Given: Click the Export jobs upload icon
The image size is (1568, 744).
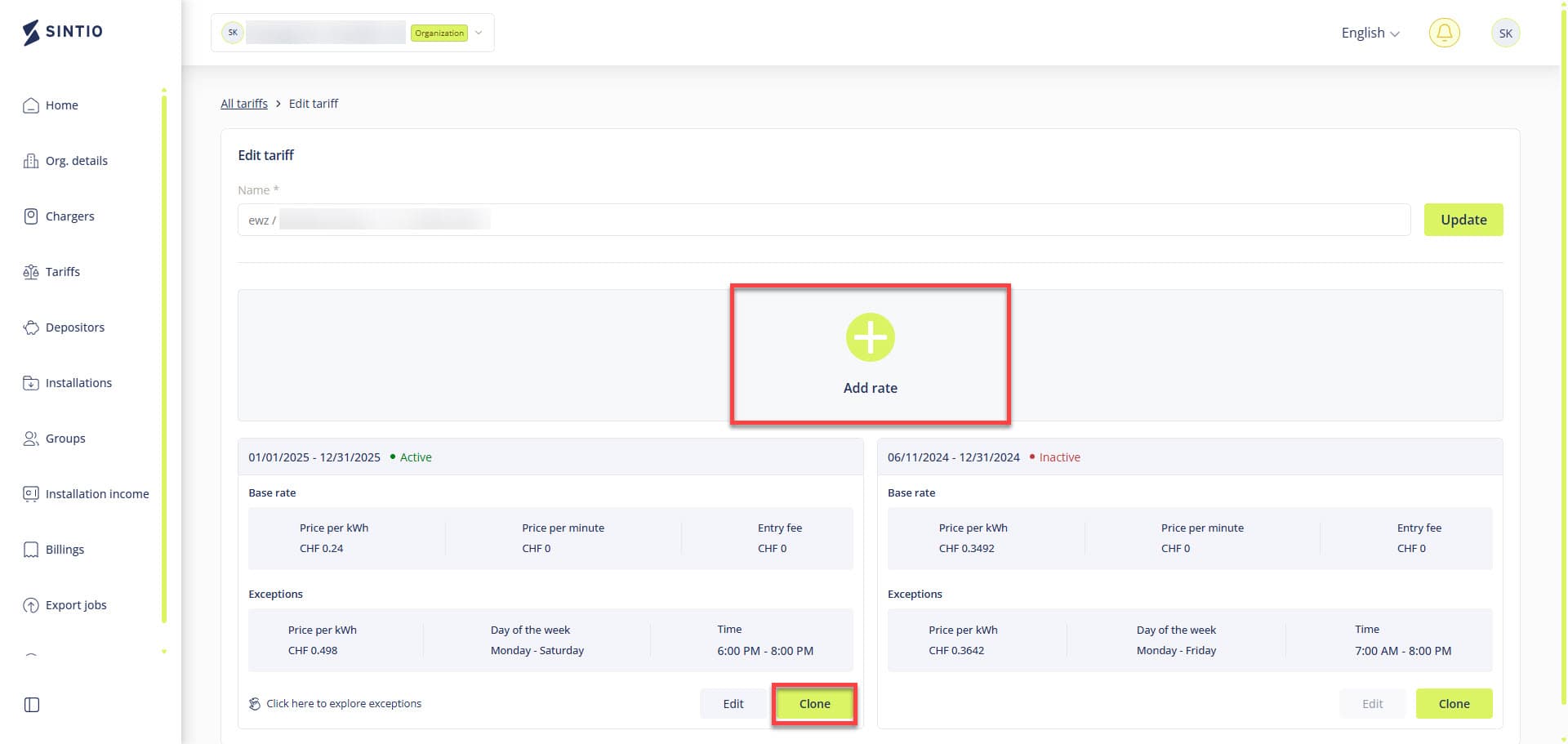Looking at the screenshot, I should click(x=31, y=605).
